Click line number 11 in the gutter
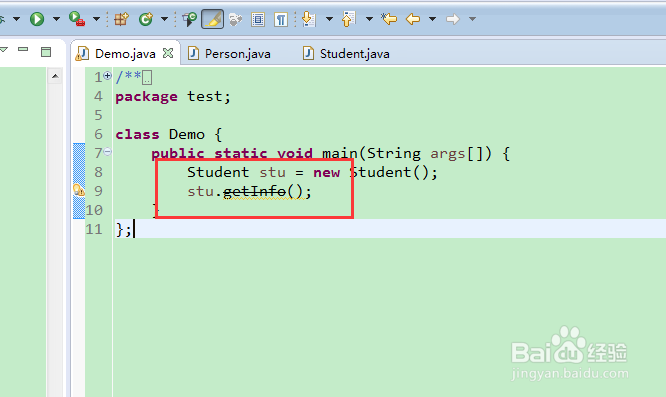Screen dimensions: 666x397 [x=94, y=229]
